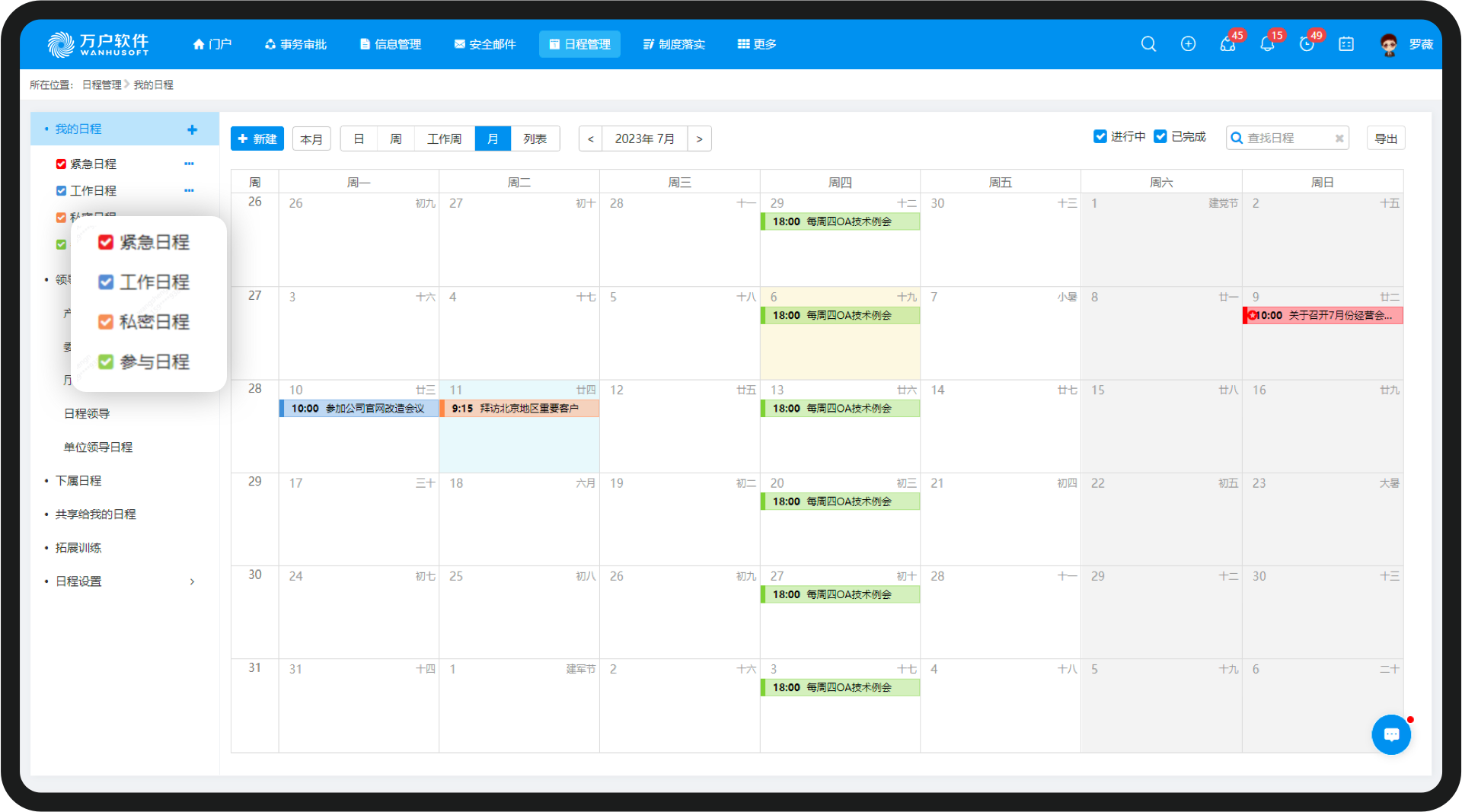The image size is (1462, 812).
Task: Open the headset messages icon with badge 45
Action: click(1227, 44)
